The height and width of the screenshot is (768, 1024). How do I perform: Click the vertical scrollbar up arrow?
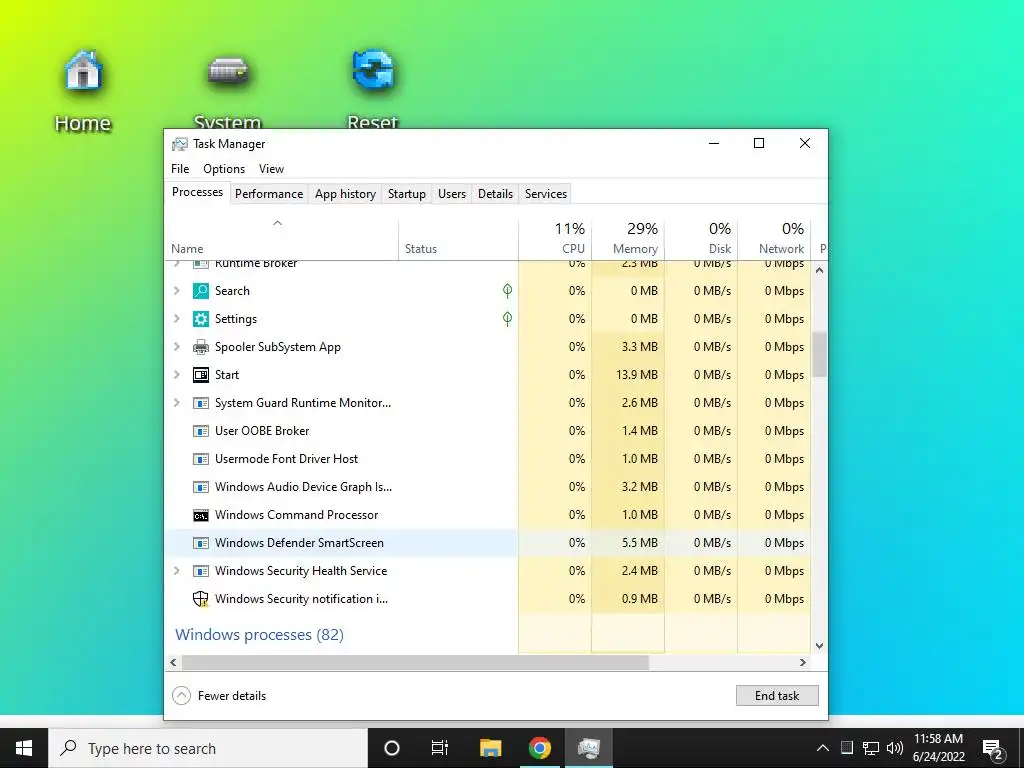pyautogui.click(x=820, y=270)
